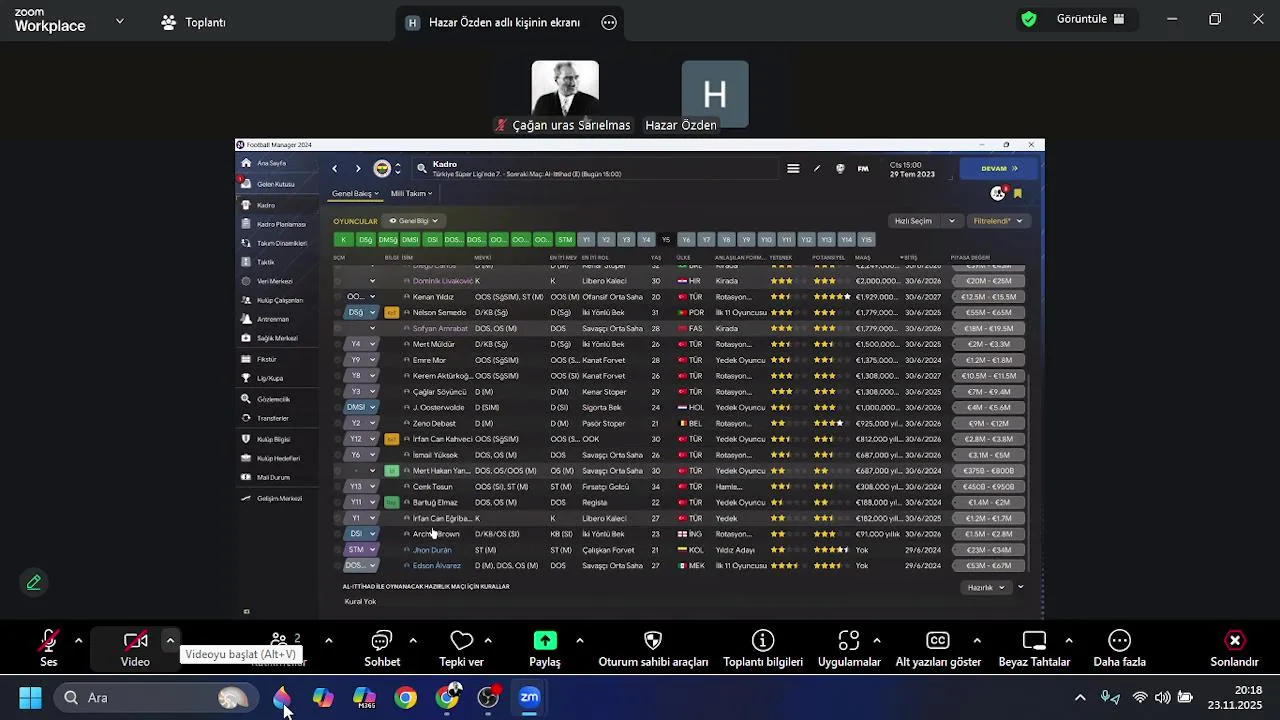Click Çağan uras Sarıelmas participant thumbnail
The height and width of the screenshot is (720, 1280).
tap(565, 97)
